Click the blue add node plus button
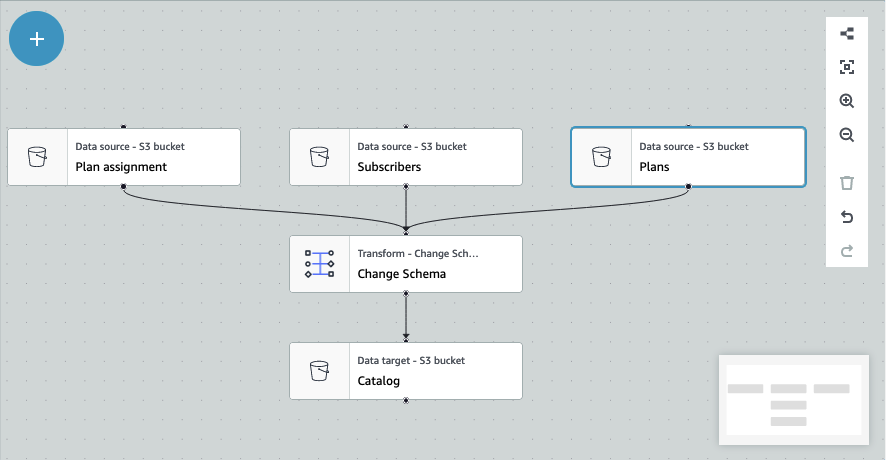The image size is (886, 460). click(37, 39)
